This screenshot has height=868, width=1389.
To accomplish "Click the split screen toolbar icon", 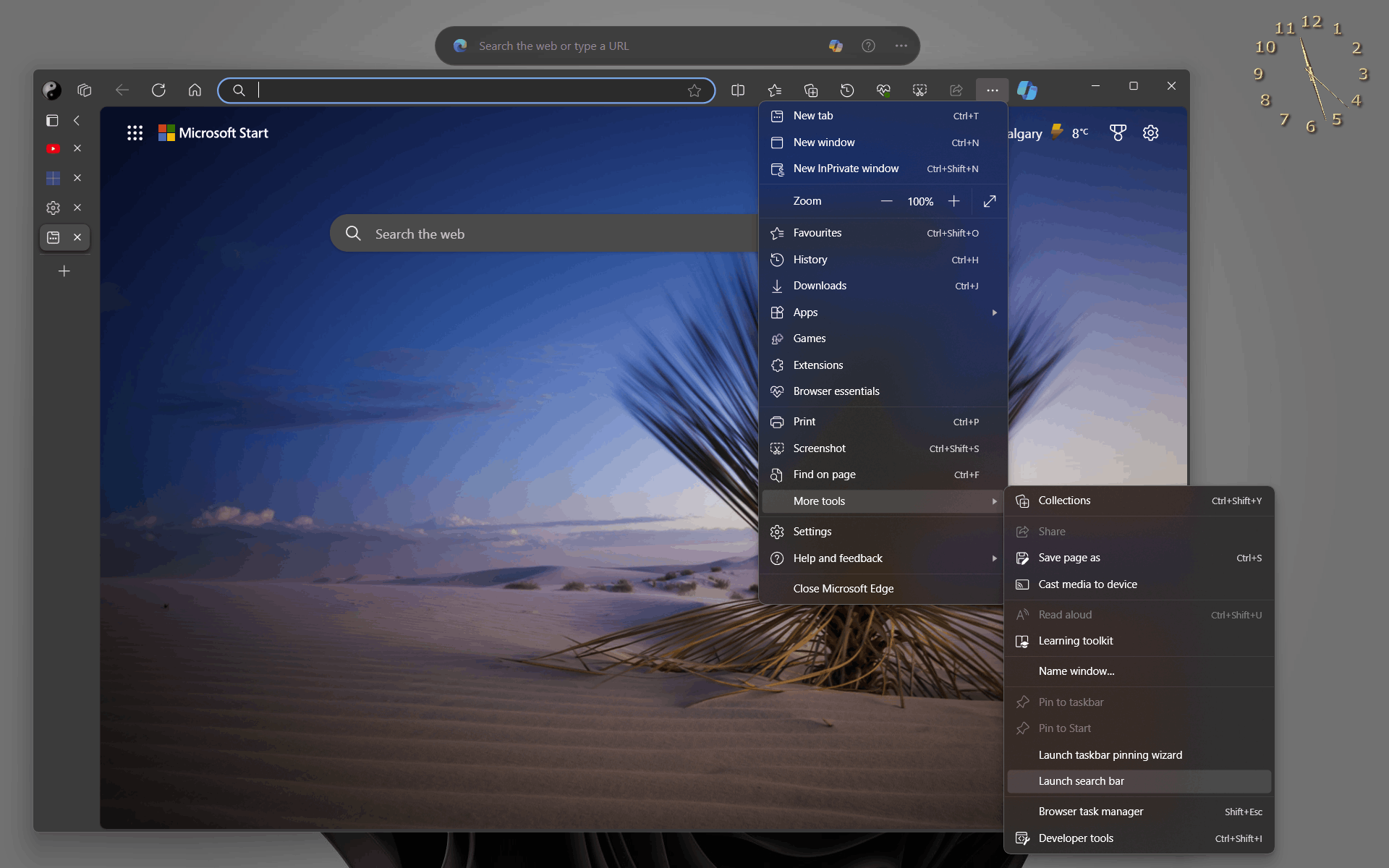I will click(738, 90).
